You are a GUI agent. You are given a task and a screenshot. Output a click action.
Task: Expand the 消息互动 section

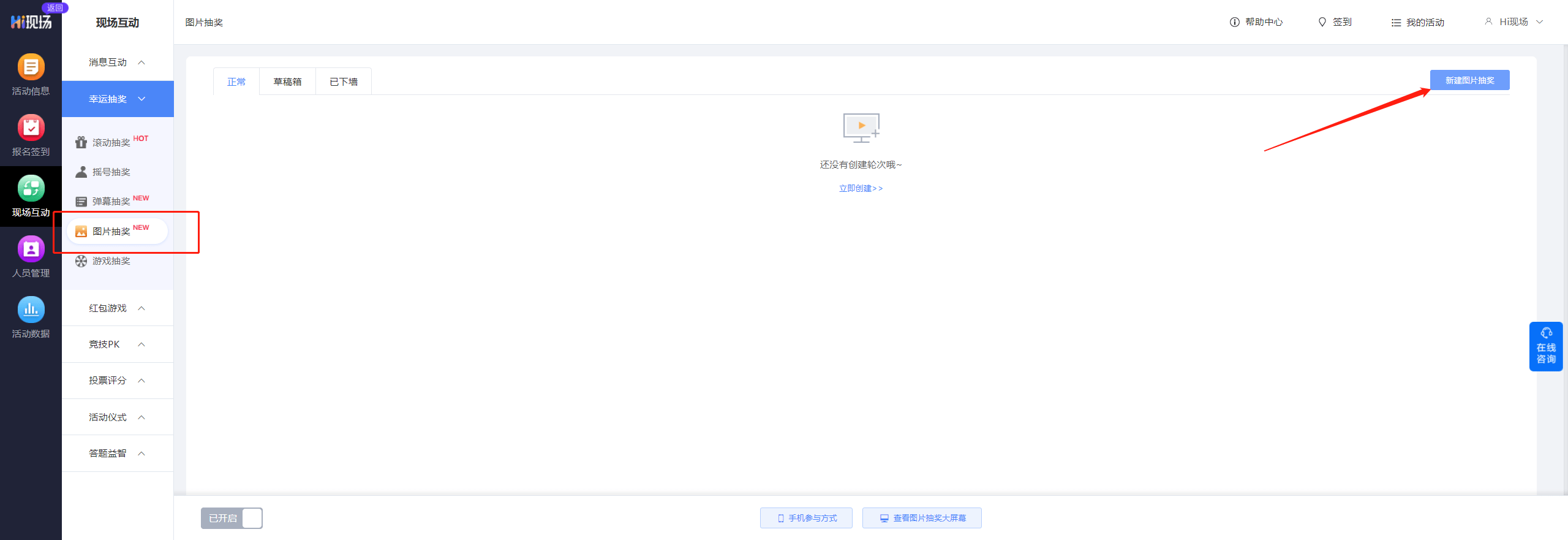tap(117, 63)
